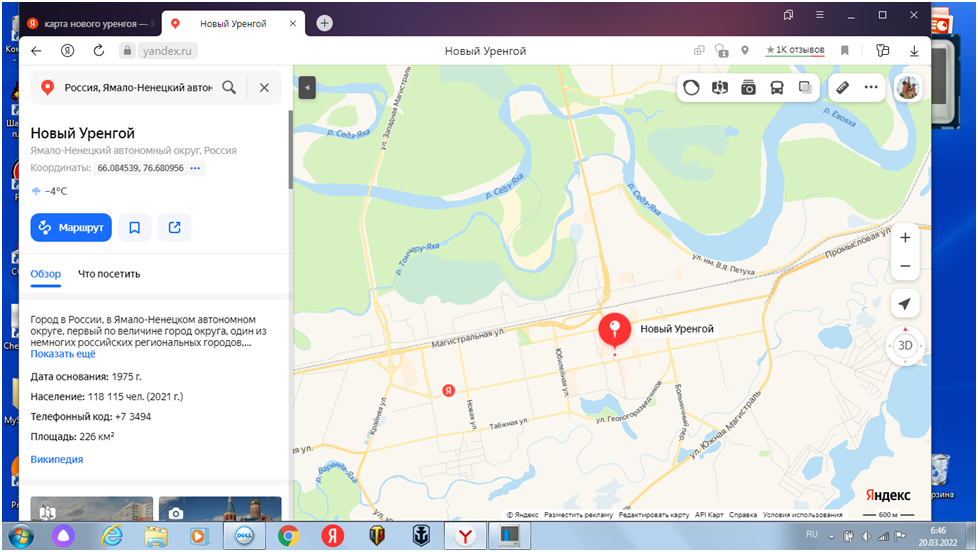Open Google Chrome from the taskbar
Screen dimensions: 978x552
tap(288, 536)
